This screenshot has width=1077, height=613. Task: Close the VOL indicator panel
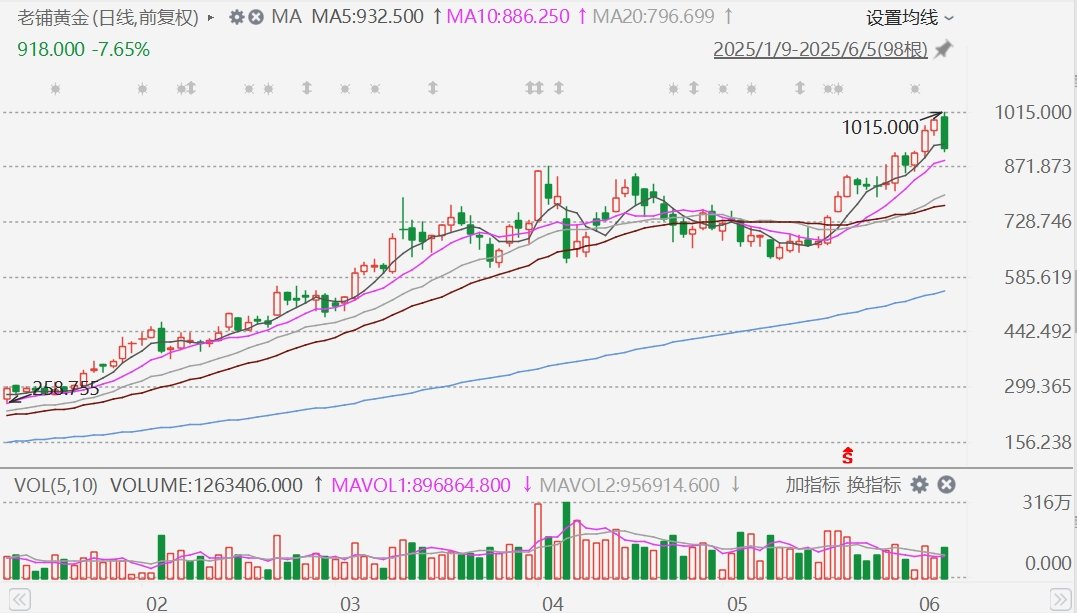click(x=945, y=485)
